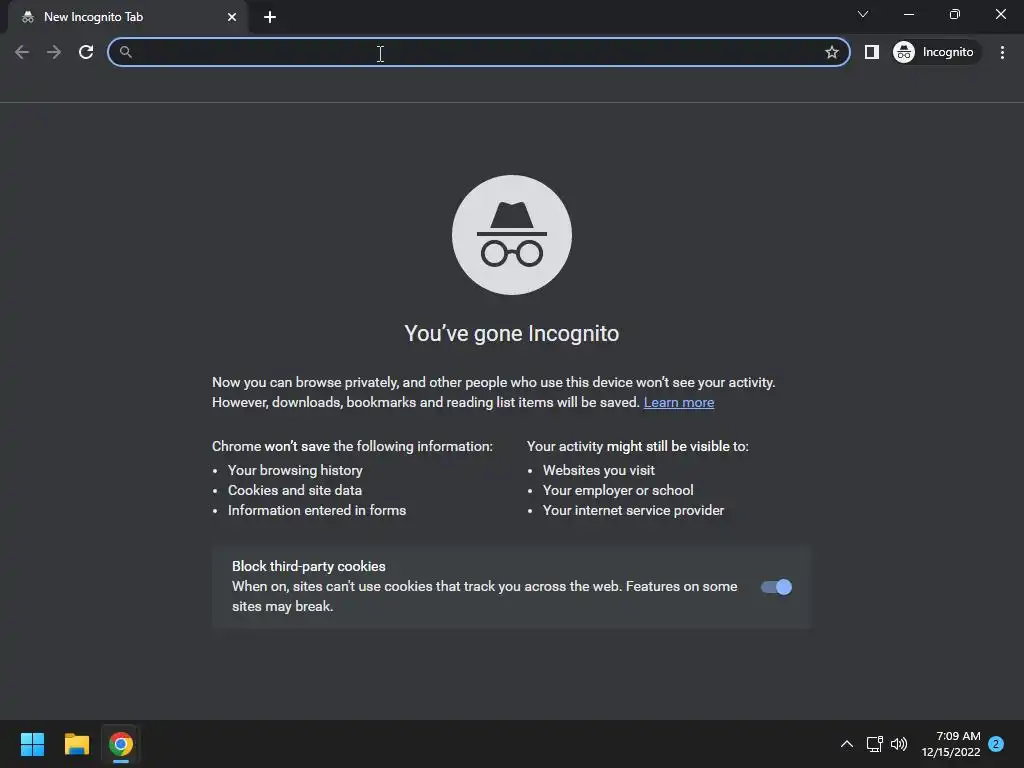Click the forward navigation arrow
The width and height of the screenshot is (1024, 768).
tap(54, 52)
